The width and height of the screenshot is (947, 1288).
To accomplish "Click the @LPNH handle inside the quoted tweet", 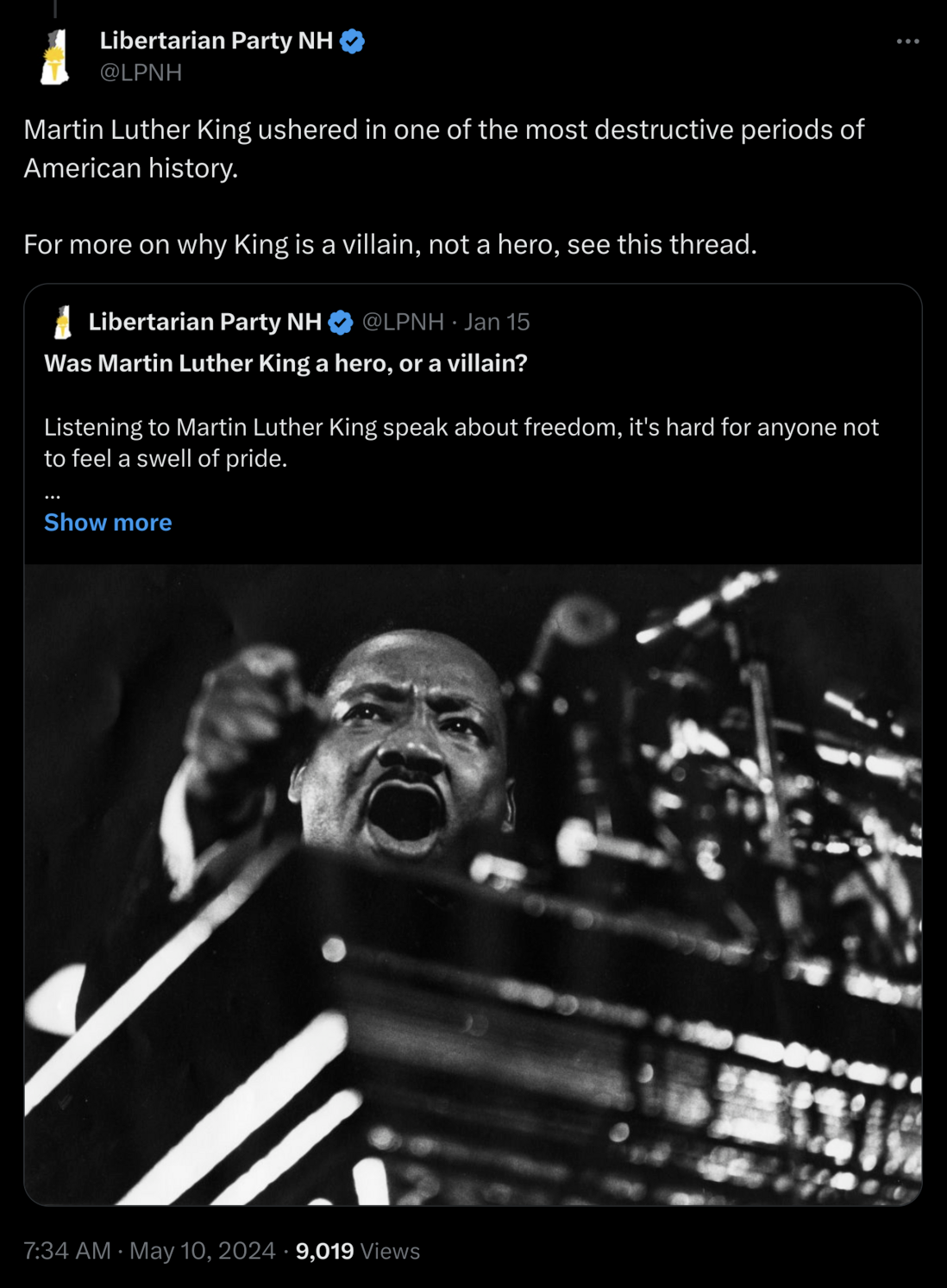I will coord(403,322).
